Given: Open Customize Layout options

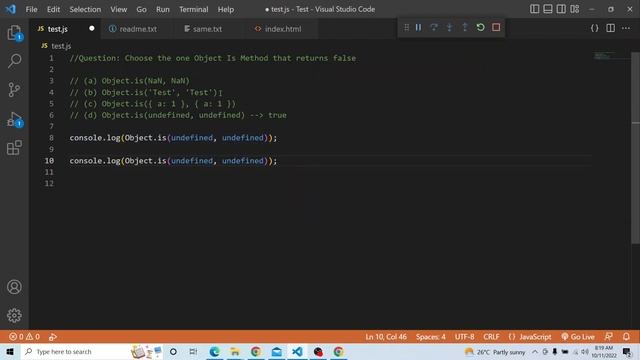Looking at the screenshot, I should (x=575, y=9).
